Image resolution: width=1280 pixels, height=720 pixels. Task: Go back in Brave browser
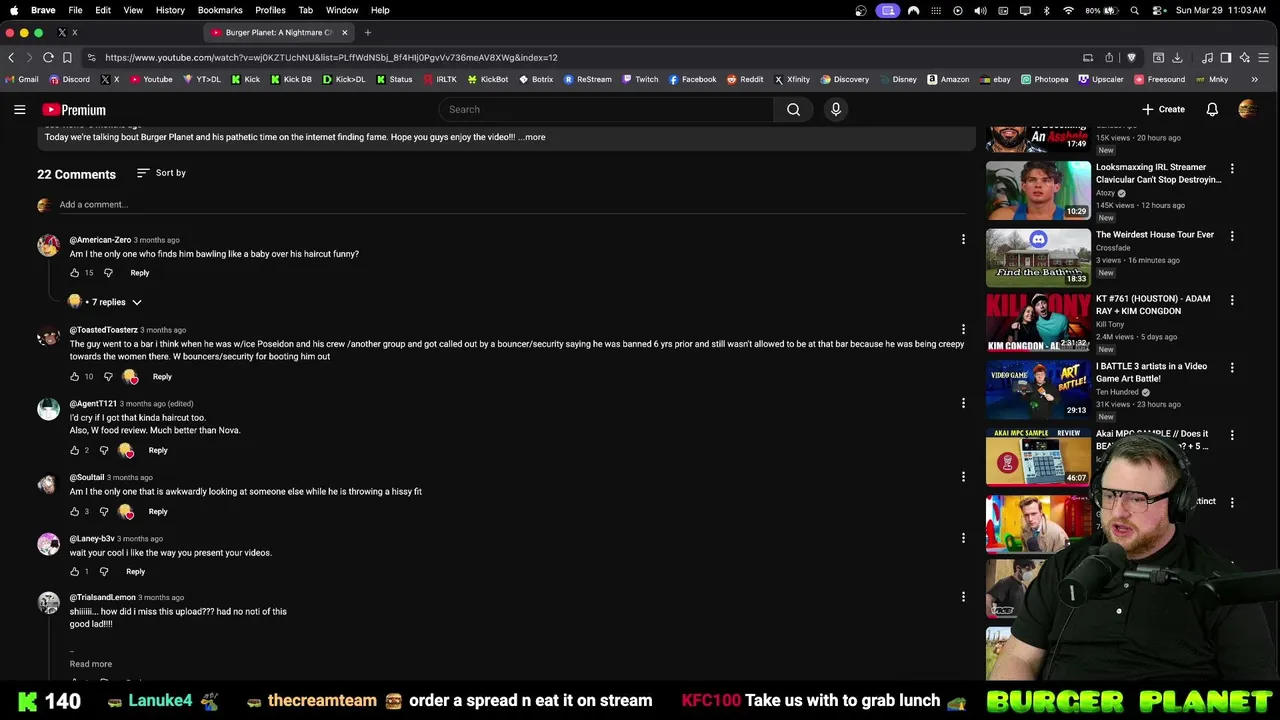[11, 58]
